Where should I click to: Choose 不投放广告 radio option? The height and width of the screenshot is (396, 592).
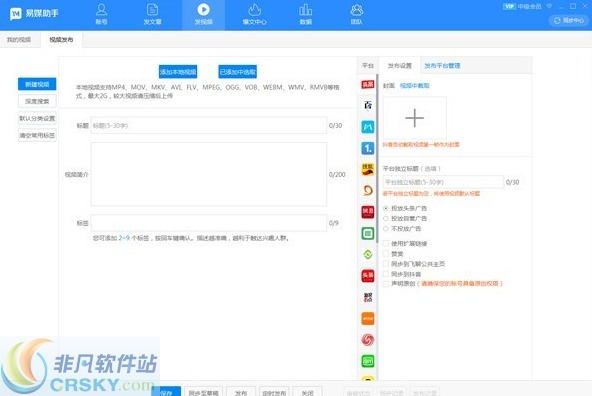386,229
